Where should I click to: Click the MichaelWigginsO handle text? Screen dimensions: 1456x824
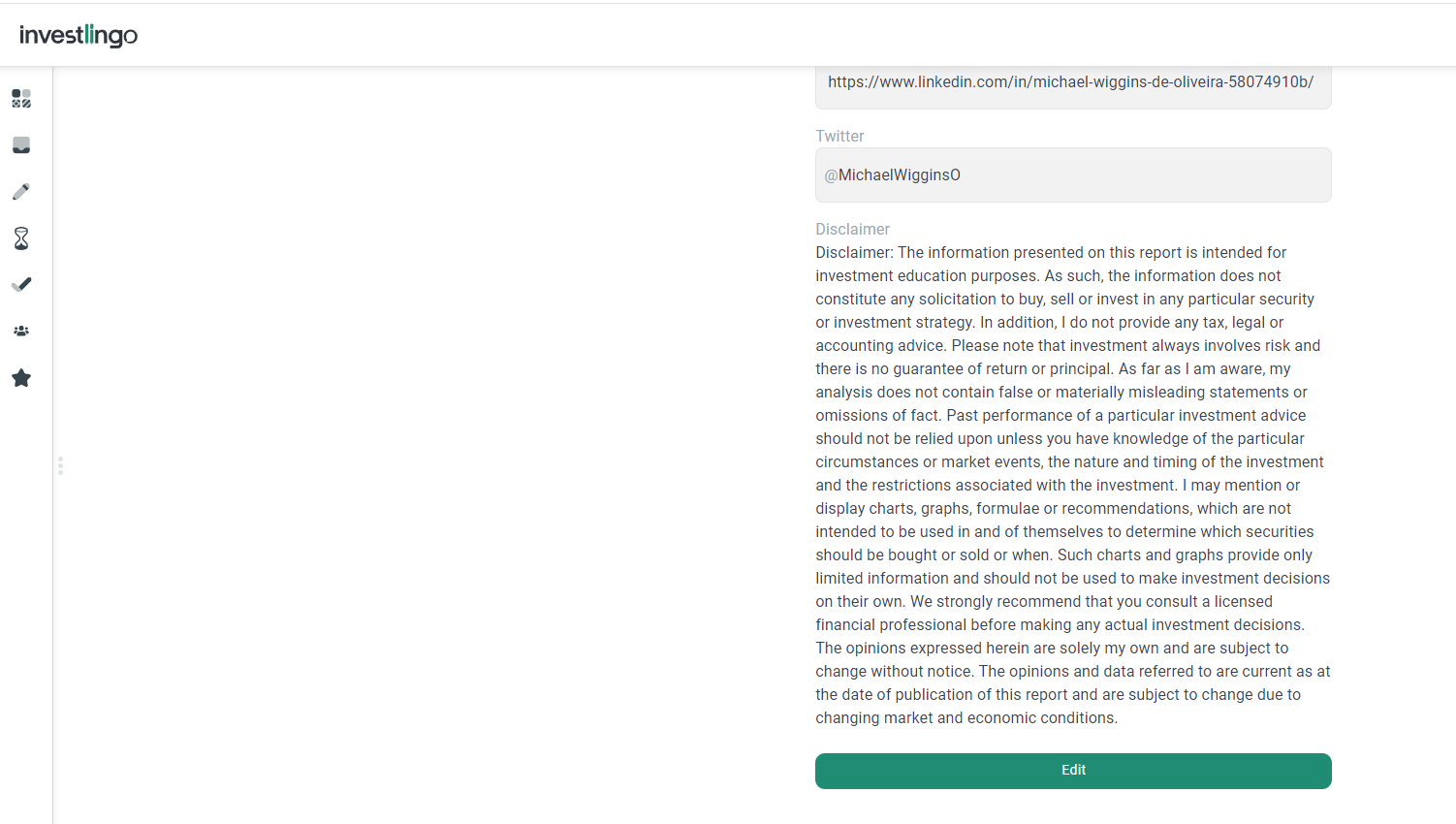[900, 175]
